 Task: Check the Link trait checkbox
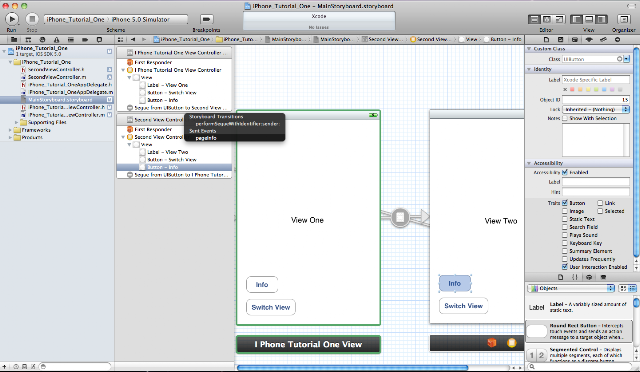click(x=600, y=203)
